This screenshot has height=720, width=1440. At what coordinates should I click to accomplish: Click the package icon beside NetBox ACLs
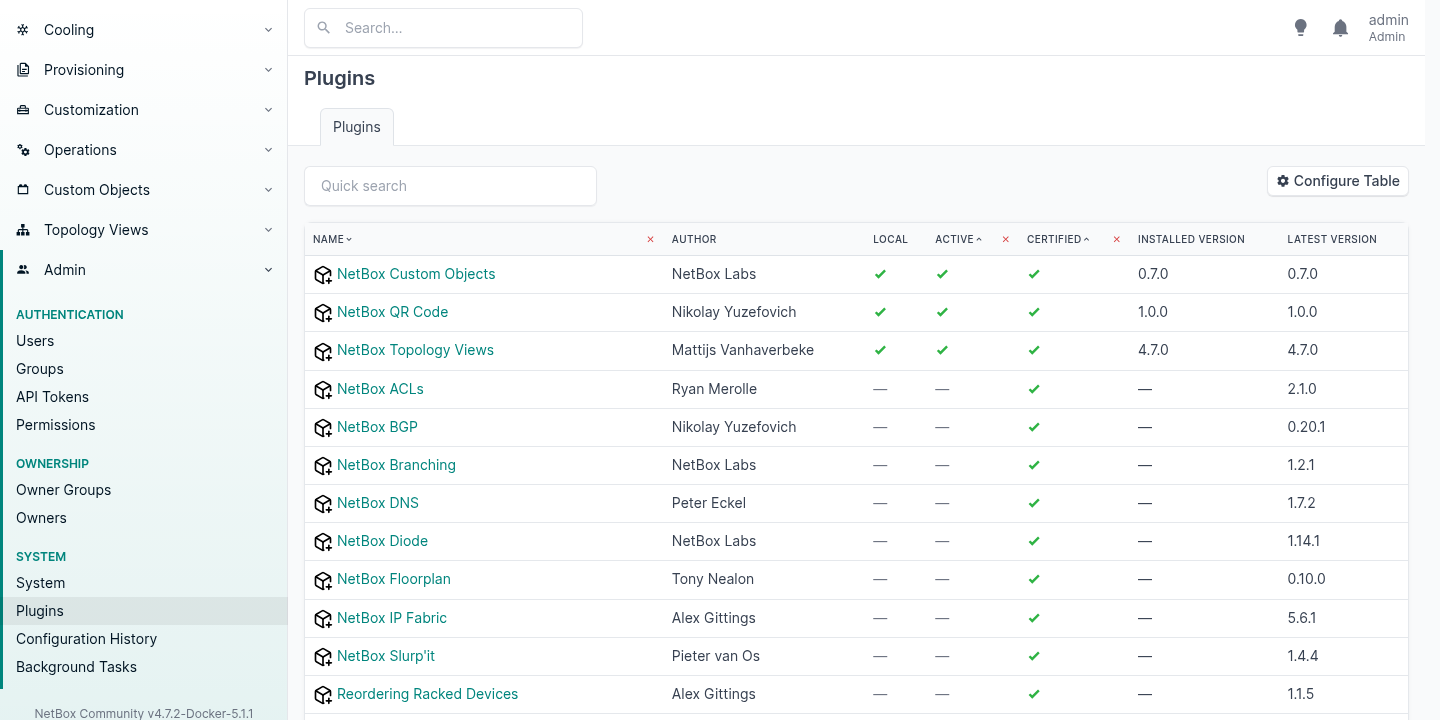pyautogui.click(x=323, y=390)
